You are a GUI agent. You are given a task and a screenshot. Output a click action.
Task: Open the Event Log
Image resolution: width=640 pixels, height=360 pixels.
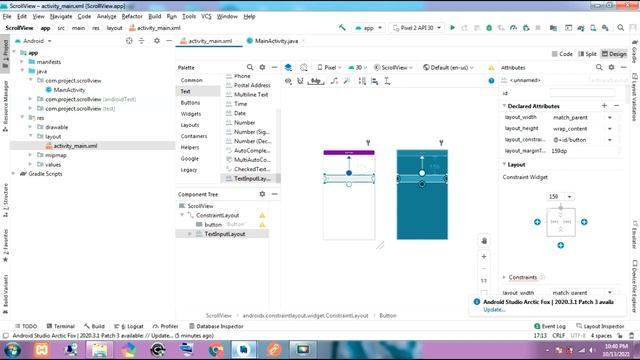[x=550, y=326]
